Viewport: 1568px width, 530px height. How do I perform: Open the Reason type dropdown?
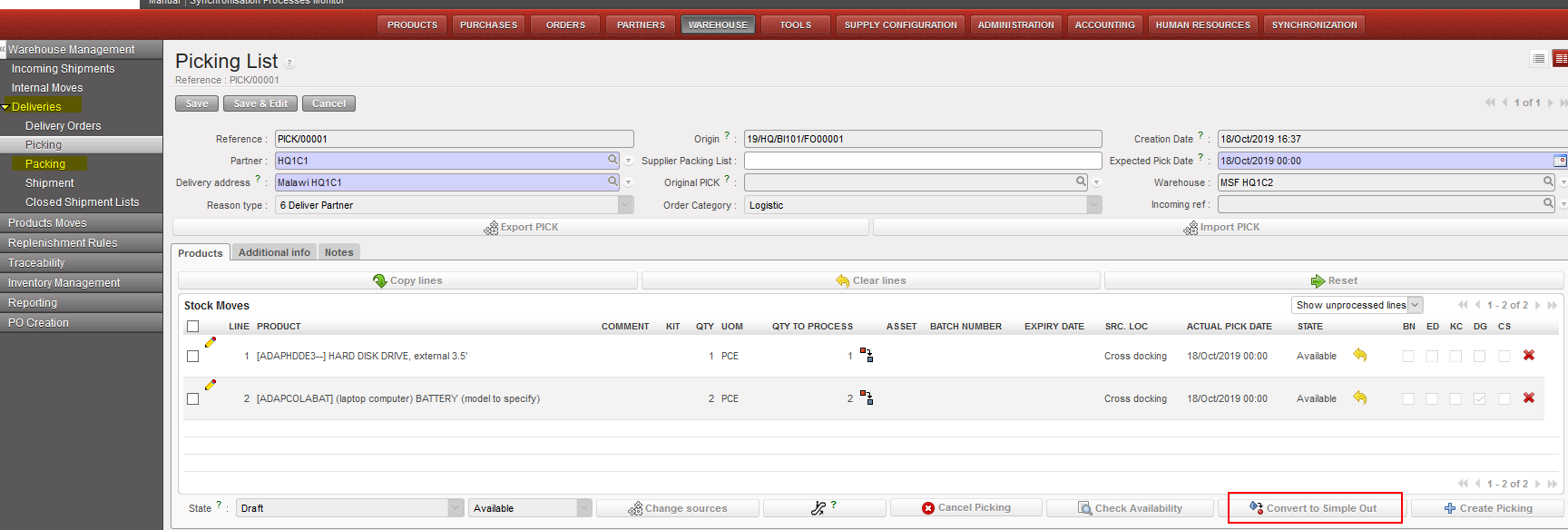[x=625, y=205]
